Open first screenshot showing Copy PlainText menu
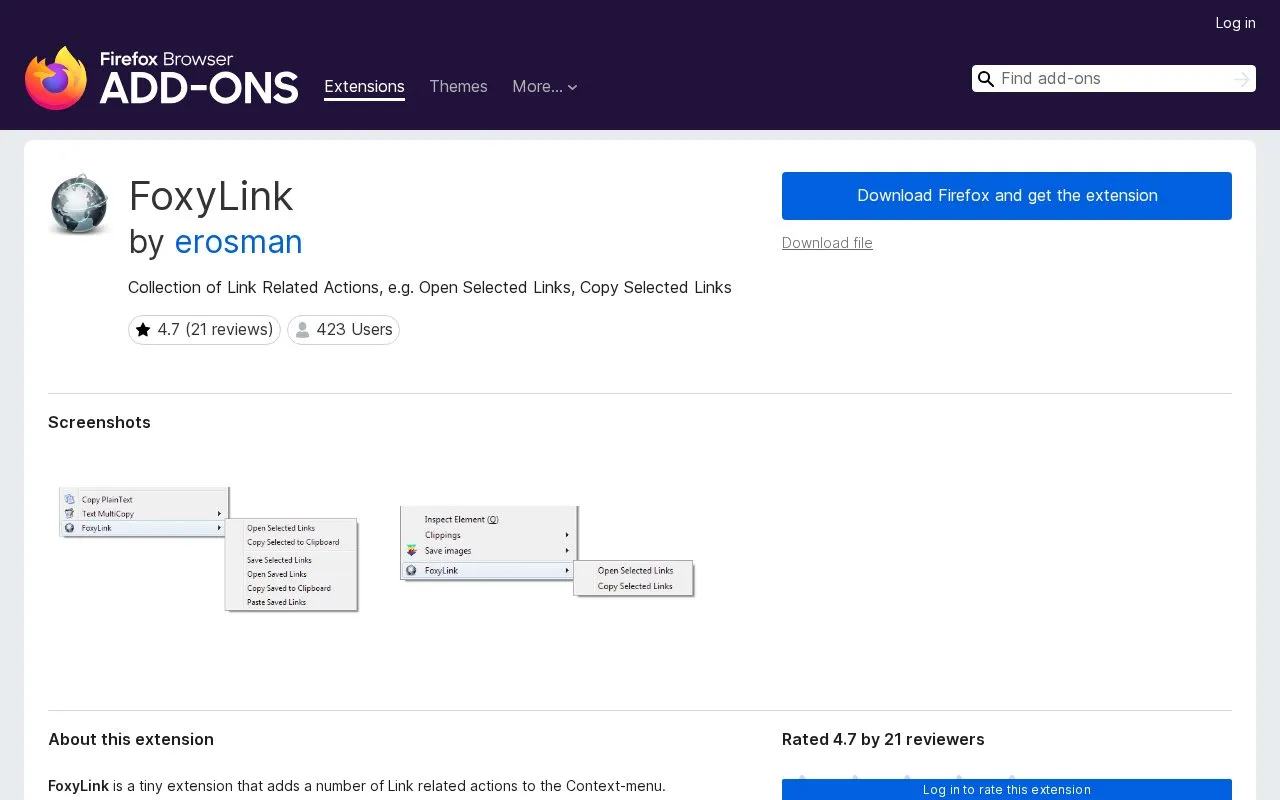Image resolution: width=1280 pixels, height=800 pixels. pyautogui.click(x=208, y=550)
